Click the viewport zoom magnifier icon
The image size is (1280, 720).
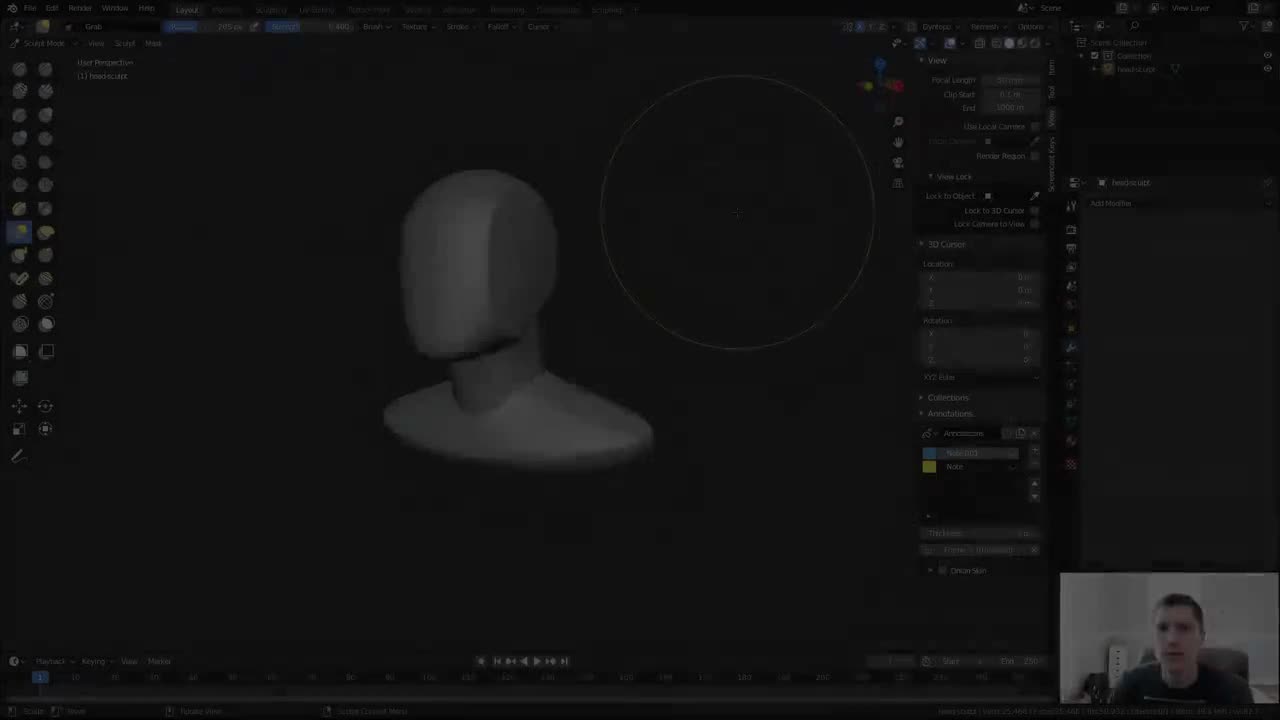coord(898,122)
